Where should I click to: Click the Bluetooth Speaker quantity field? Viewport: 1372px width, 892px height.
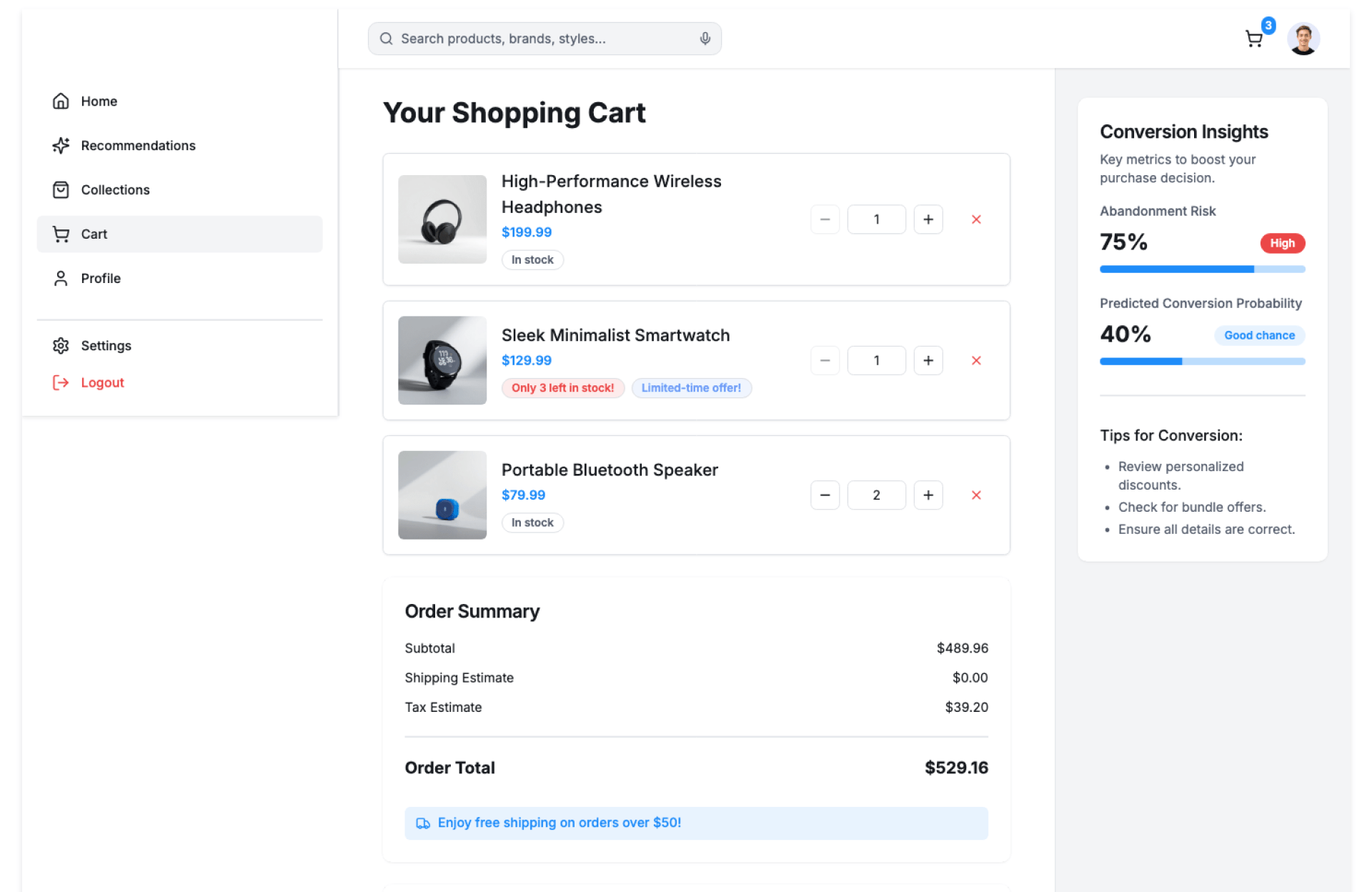point(876,495)
